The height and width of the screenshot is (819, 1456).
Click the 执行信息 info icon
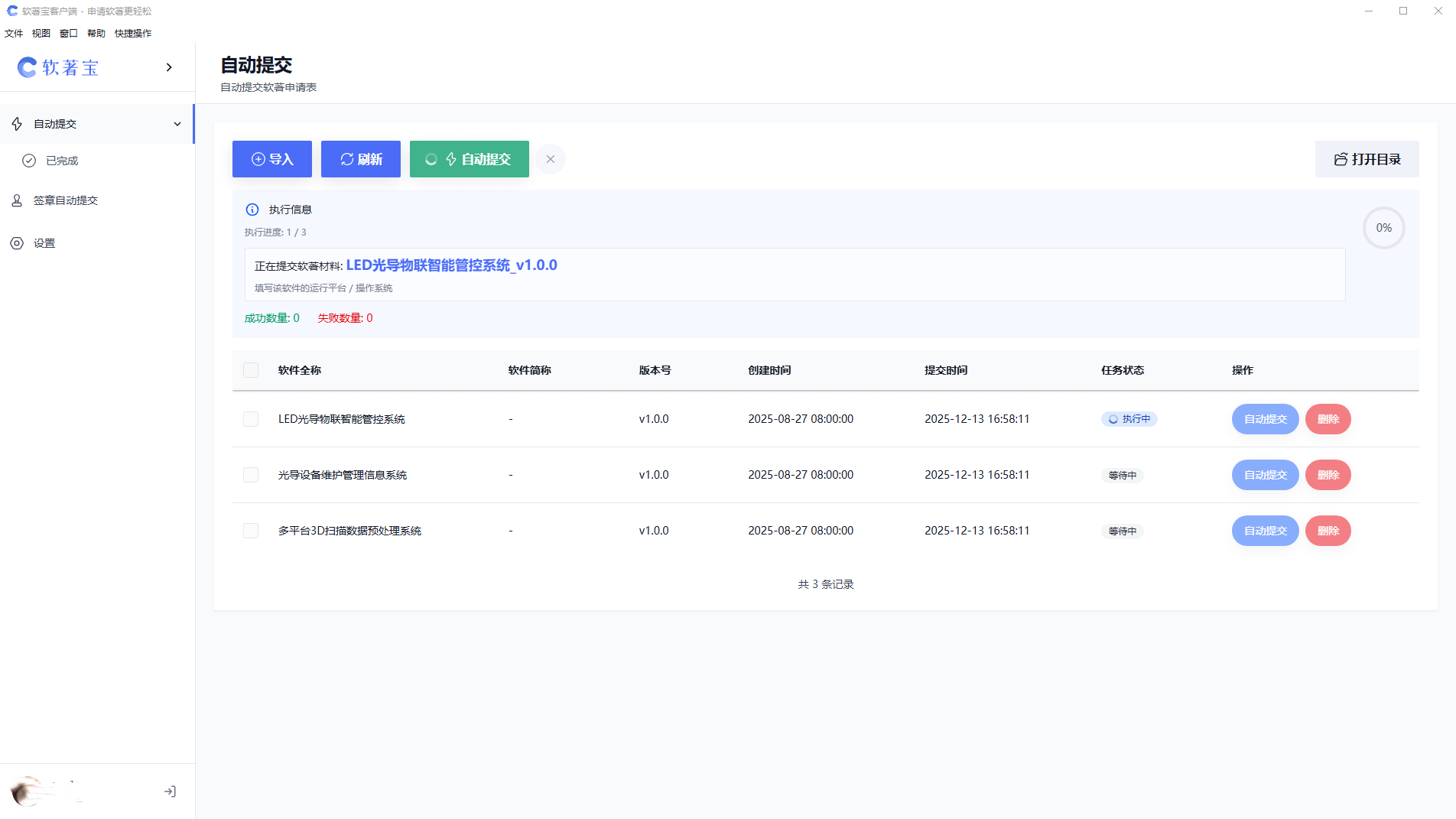(x=252, y=210)
